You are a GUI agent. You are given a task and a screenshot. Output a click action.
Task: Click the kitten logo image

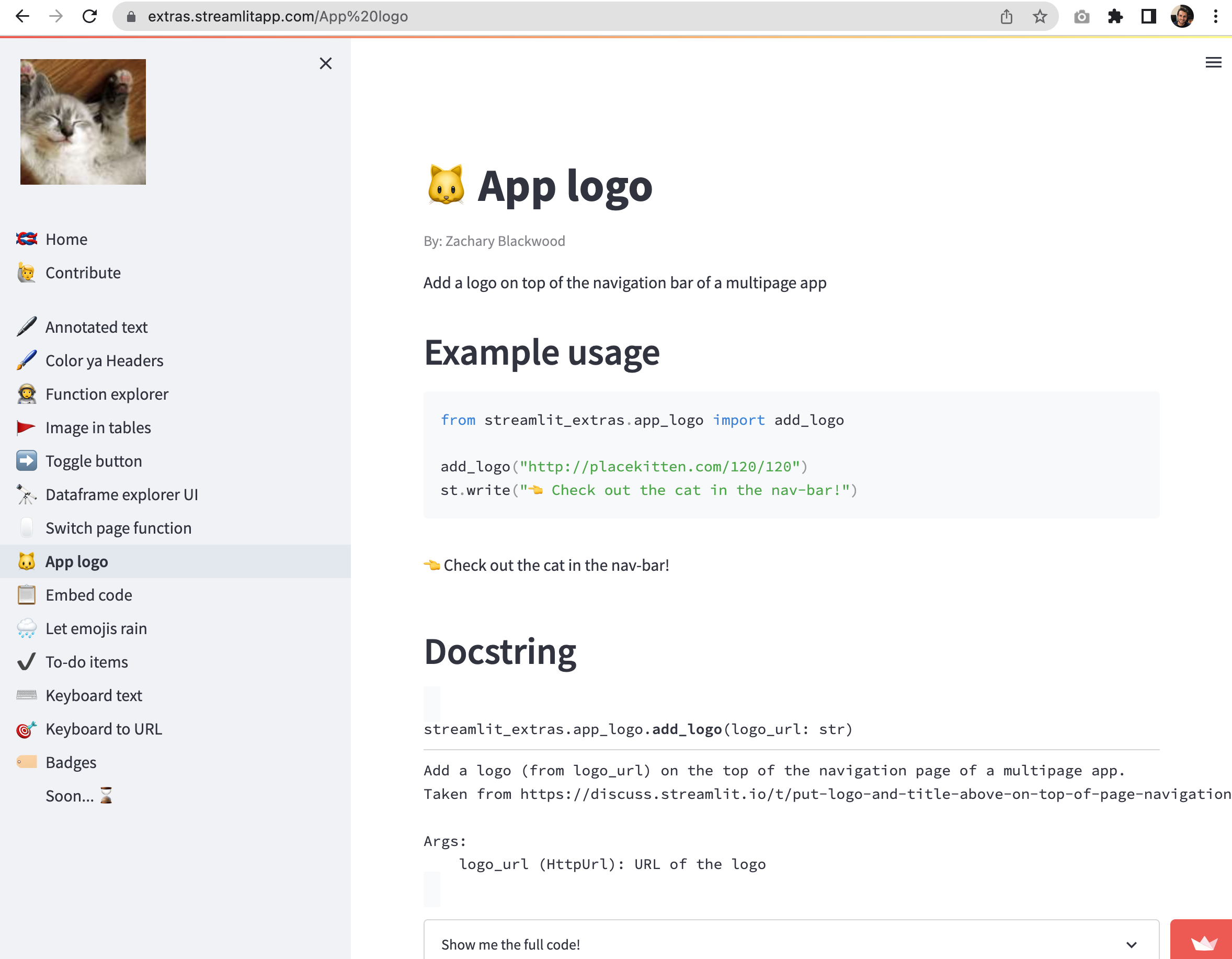click(x=83, y=122)
